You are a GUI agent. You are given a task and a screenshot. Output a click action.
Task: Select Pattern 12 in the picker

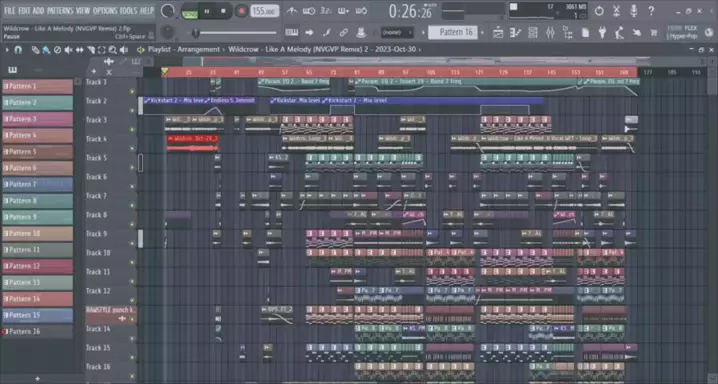point(38,266)
